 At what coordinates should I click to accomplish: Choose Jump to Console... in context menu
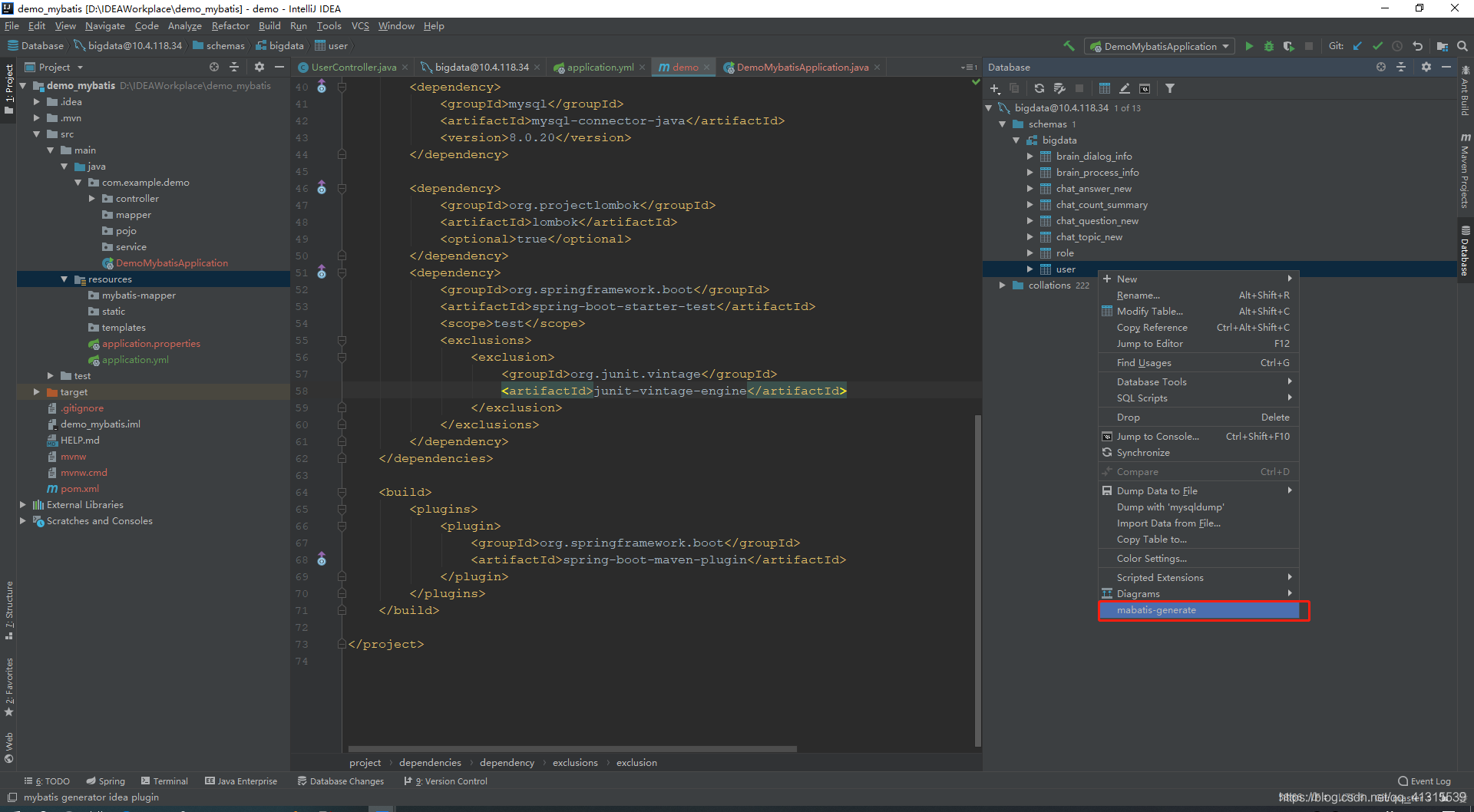tap(1198, 437)
